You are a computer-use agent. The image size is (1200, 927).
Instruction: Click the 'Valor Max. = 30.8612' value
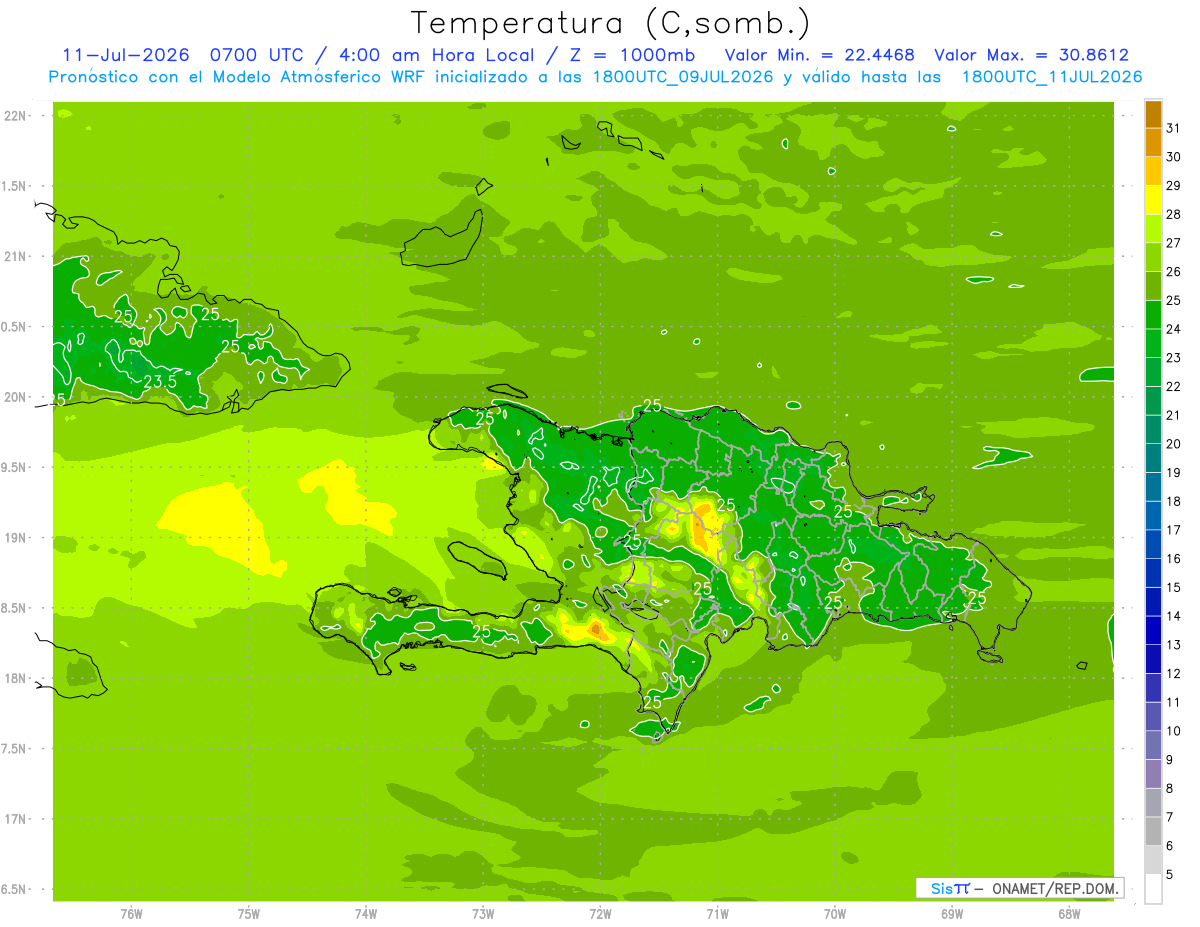1031,54
